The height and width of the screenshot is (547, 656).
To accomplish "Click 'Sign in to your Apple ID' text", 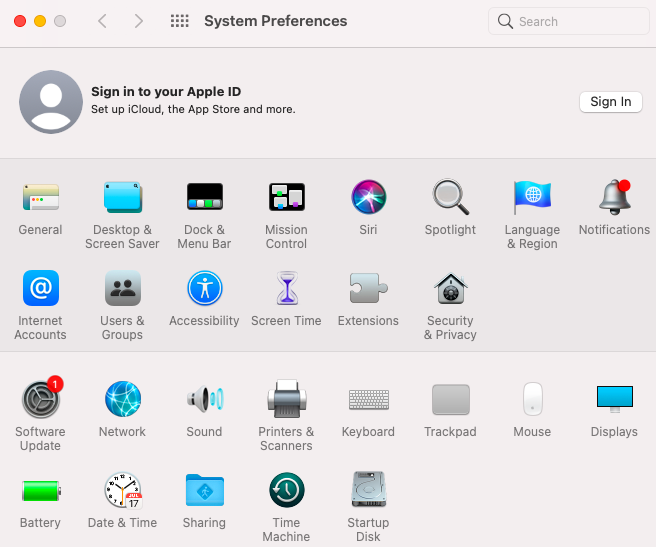I will [166, 91].
